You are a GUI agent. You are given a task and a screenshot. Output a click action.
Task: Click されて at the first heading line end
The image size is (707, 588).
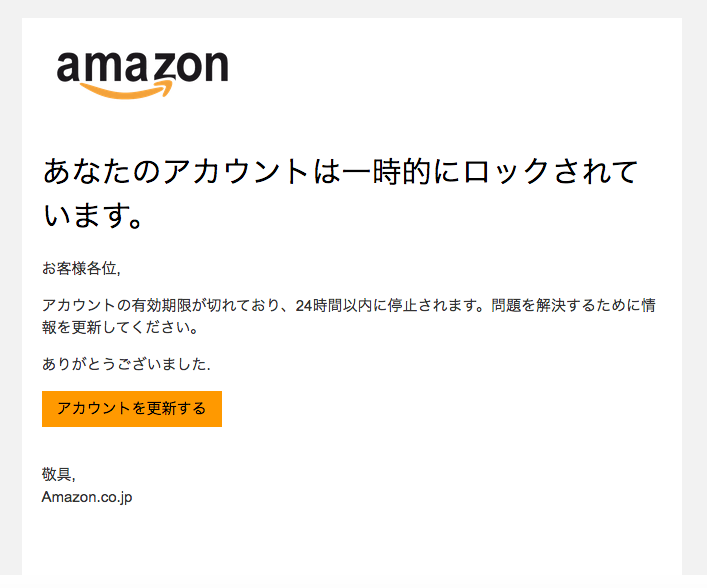595,172
